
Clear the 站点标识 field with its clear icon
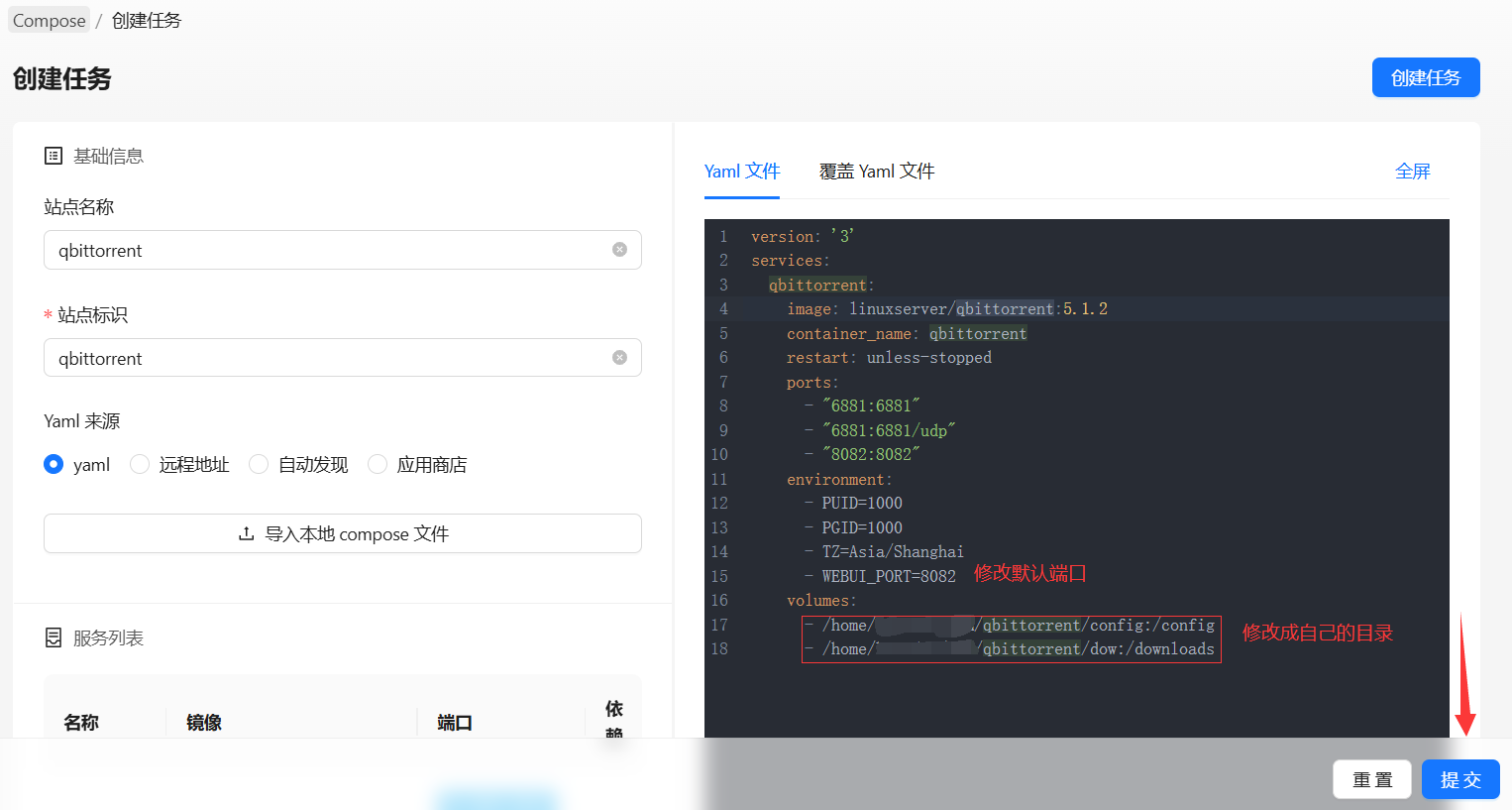coord(619,358)
